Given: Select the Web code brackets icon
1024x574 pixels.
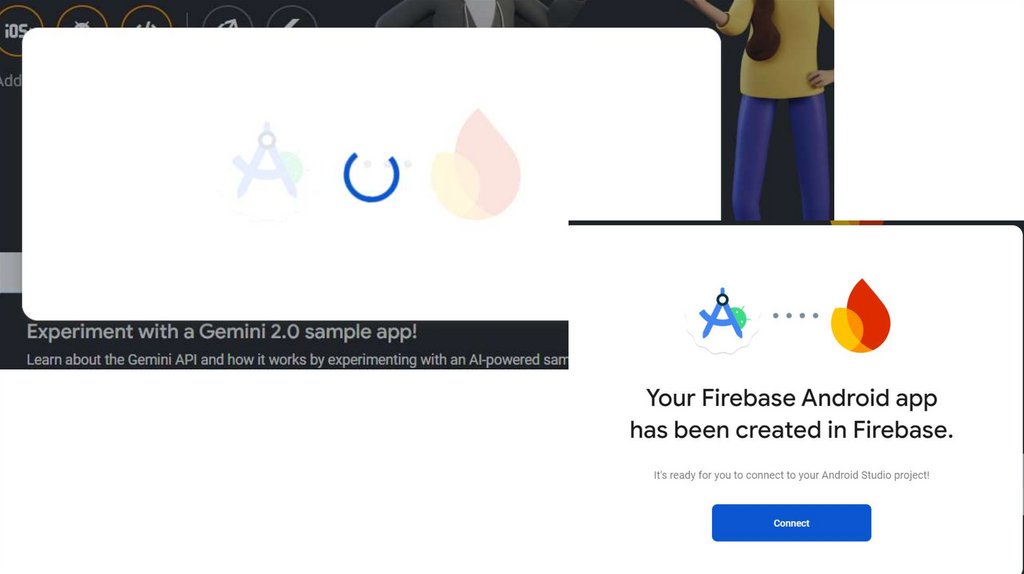Looking at the screenshot, I should (147, 18).
